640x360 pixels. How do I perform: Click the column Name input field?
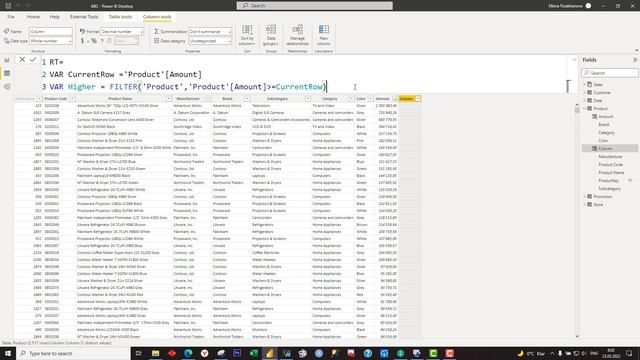click(x=51, y=31)
